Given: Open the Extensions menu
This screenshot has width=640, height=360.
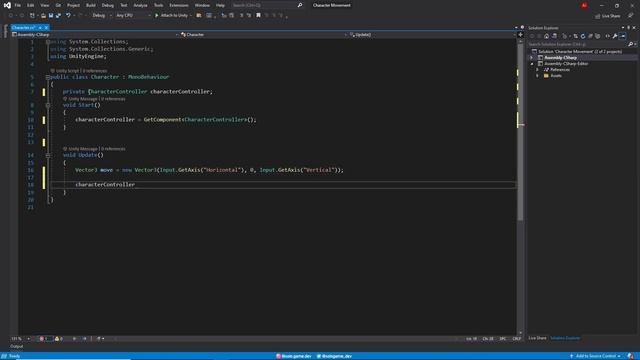Looking at the screenshot, I should click(x=179, y=5).
